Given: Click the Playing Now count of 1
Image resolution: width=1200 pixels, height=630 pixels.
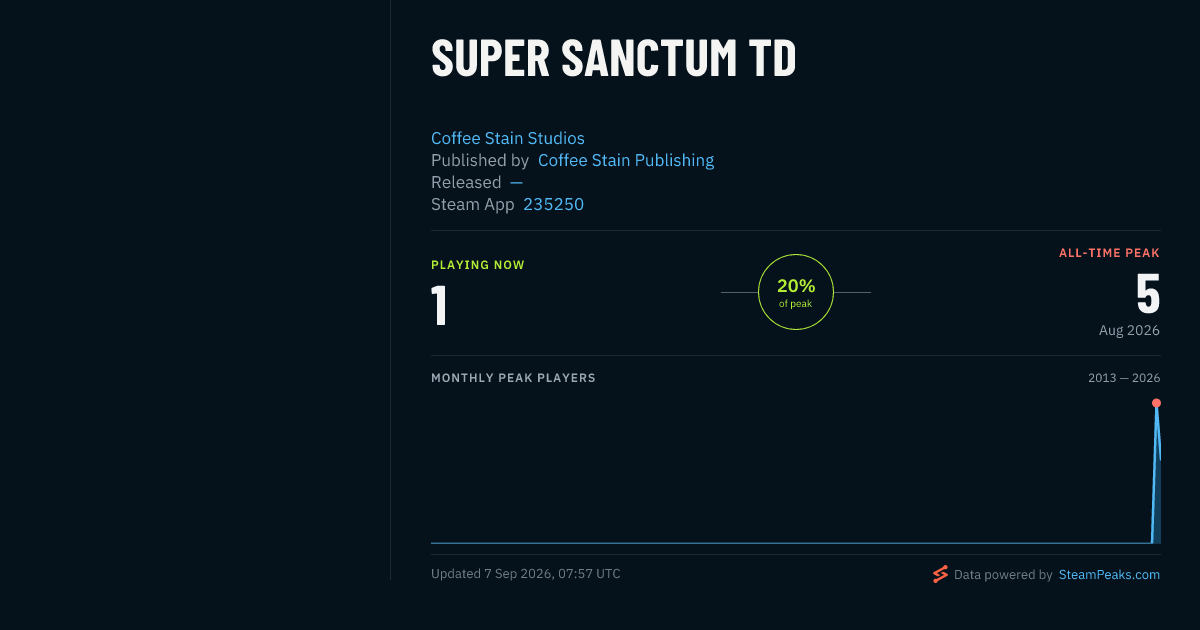Looking at the screenshot, I should coord(439,306).
